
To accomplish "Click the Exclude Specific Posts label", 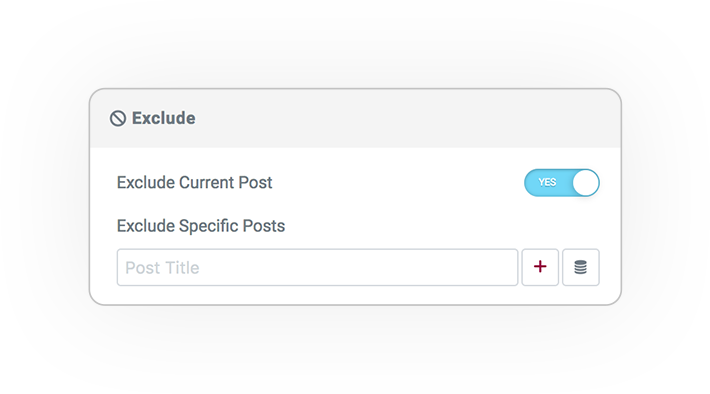I will 201,226.
